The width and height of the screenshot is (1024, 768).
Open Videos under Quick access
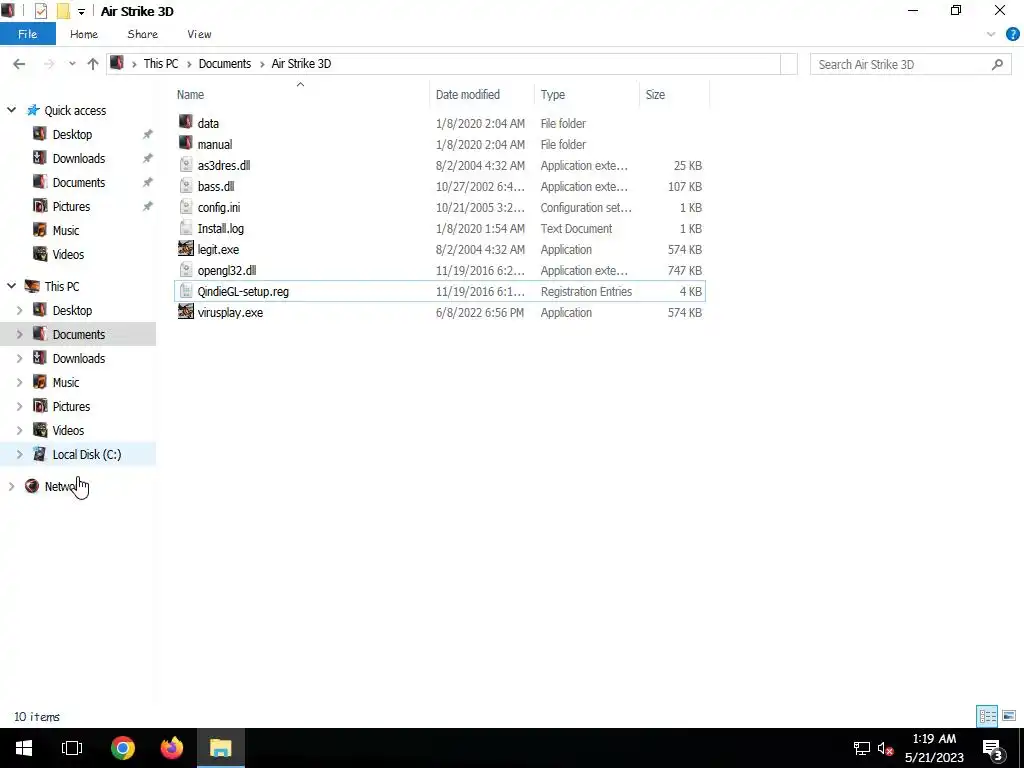(x=68, y=255)
